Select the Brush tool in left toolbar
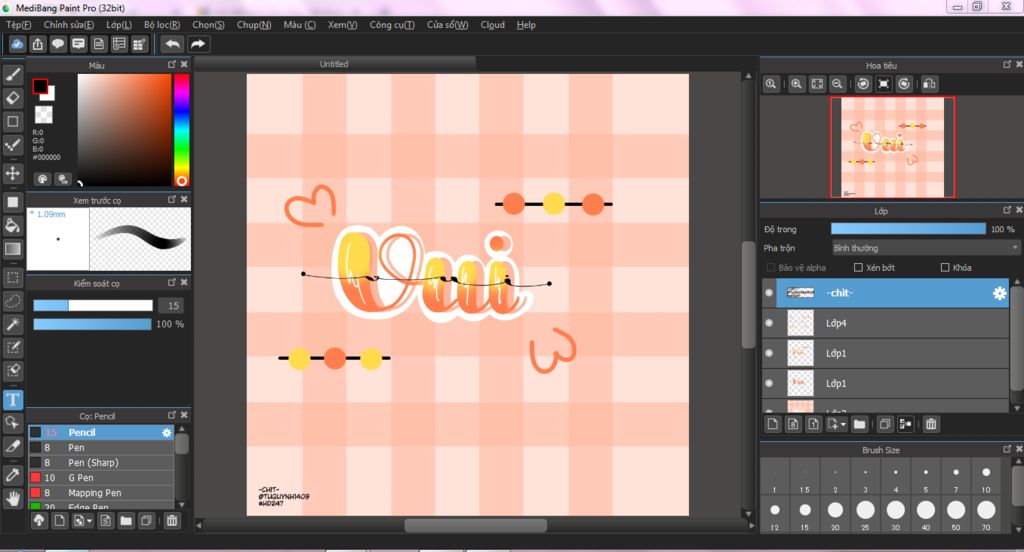The image size is (1024, 552). [12, 75]
